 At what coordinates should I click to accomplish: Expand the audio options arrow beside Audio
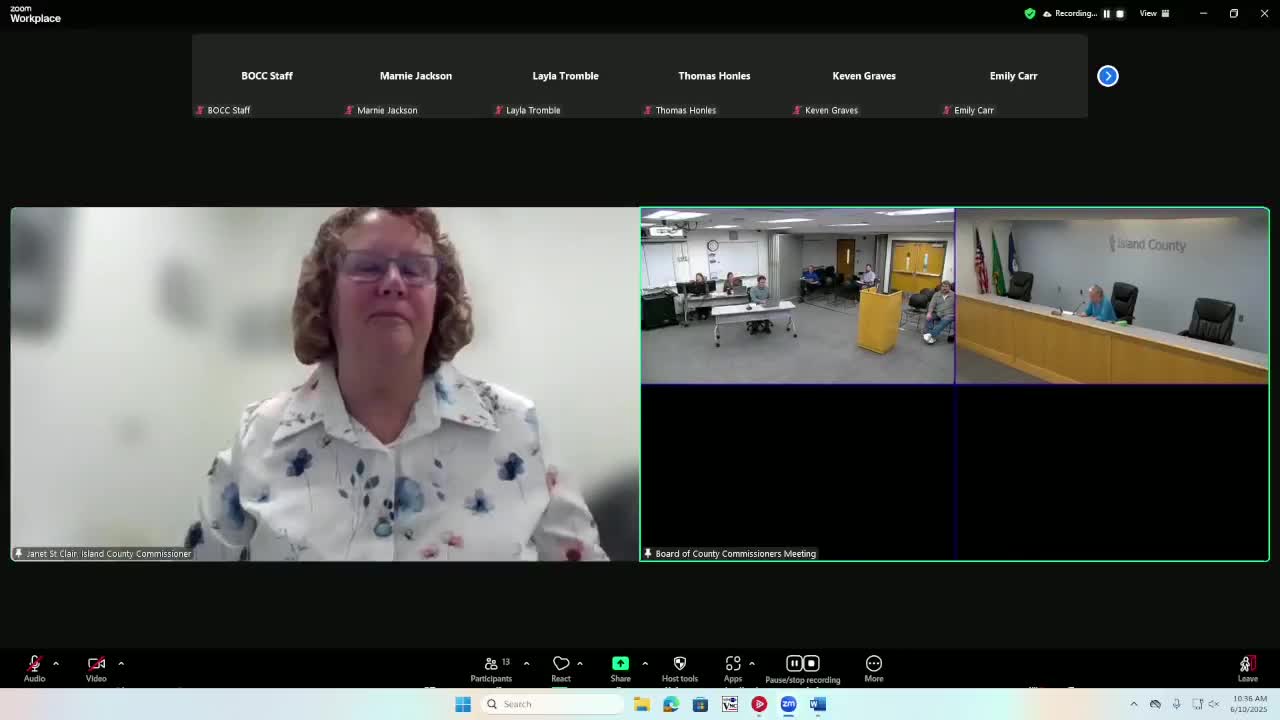click(x=56, y=663)
